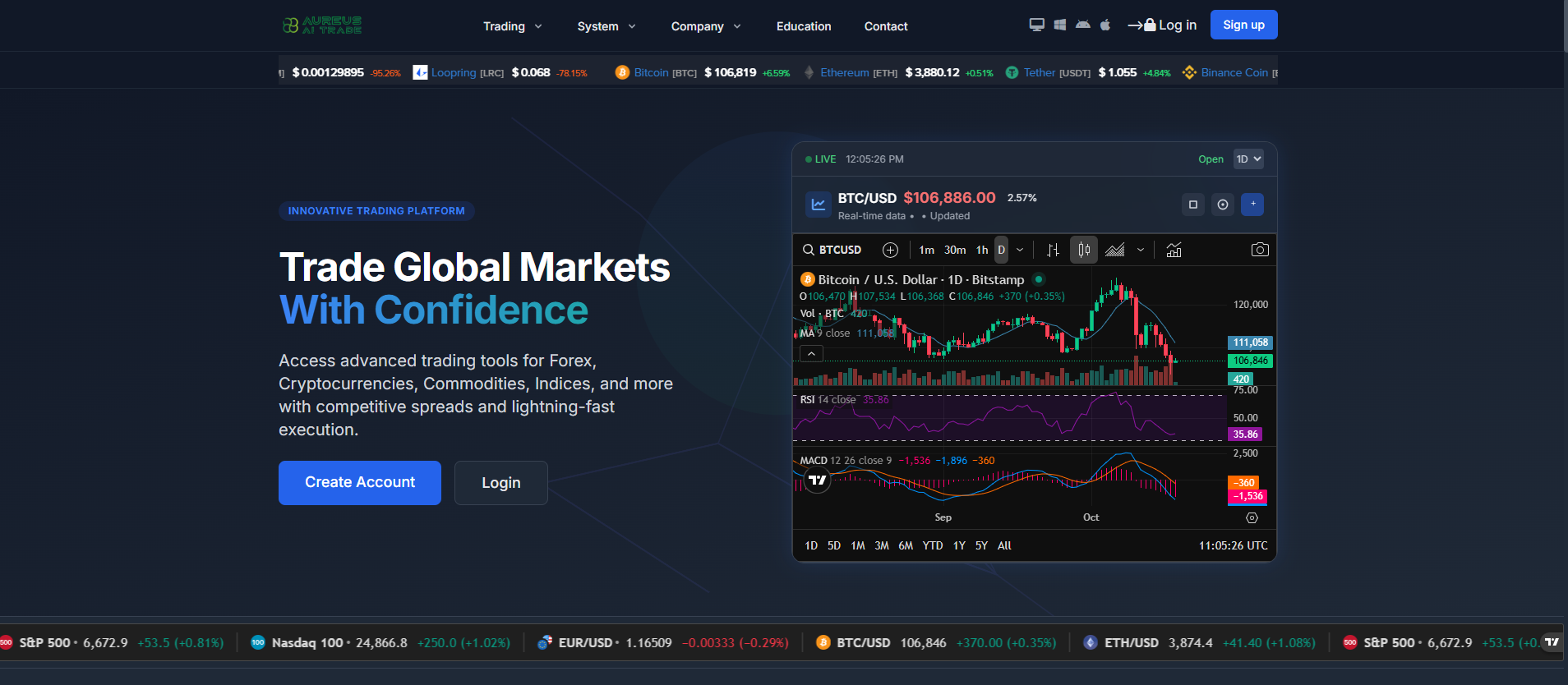Select the 6M date range tab
The width and height of the screenshot is (1568, 685).
point(905,545)
